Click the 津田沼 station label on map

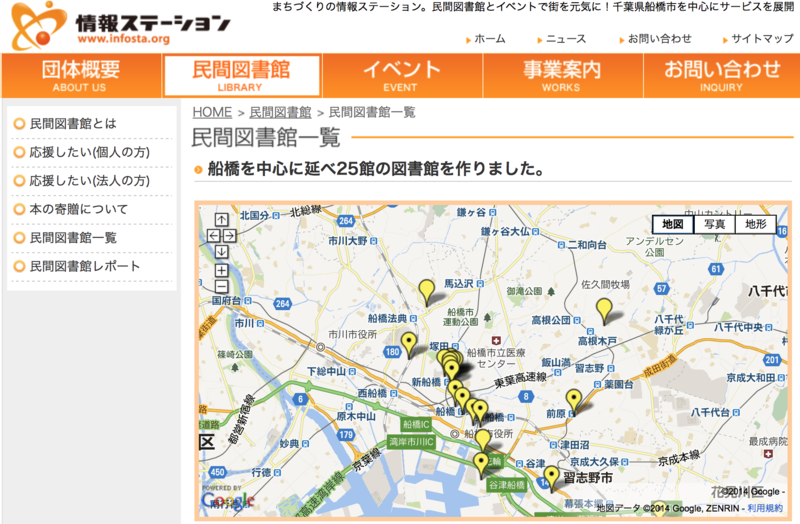pyautogui.click(x=575, y=445)
